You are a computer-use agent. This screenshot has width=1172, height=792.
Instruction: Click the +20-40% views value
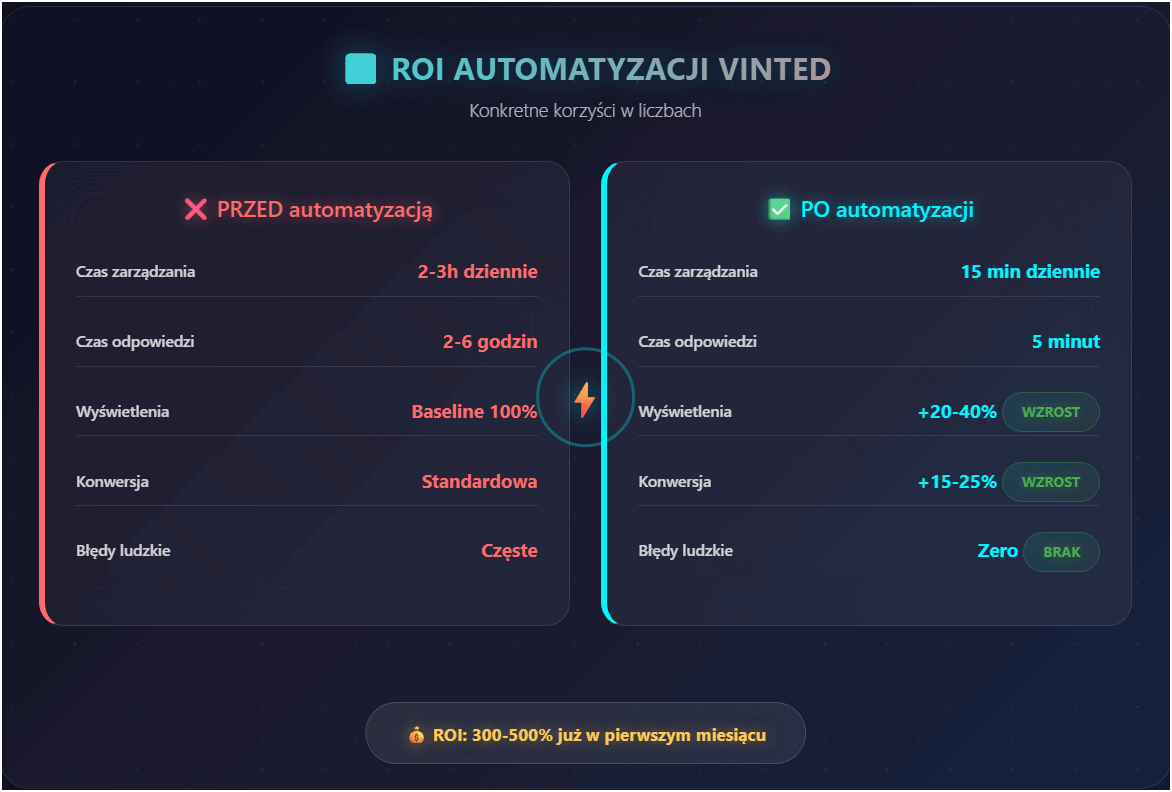point(957,412)
